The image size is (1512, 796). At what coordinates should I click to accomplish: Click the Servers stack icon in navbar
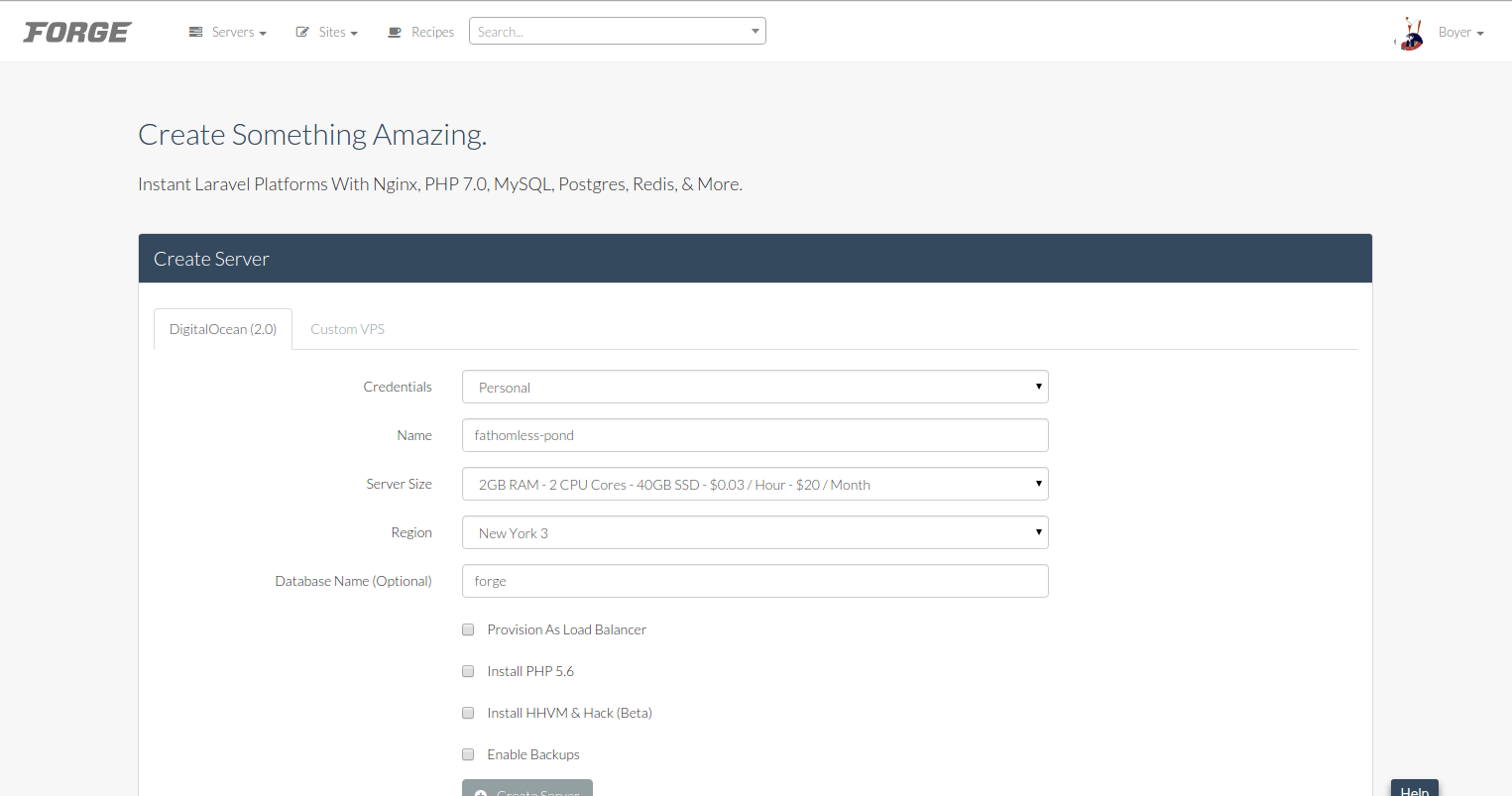tap(195, 32)
